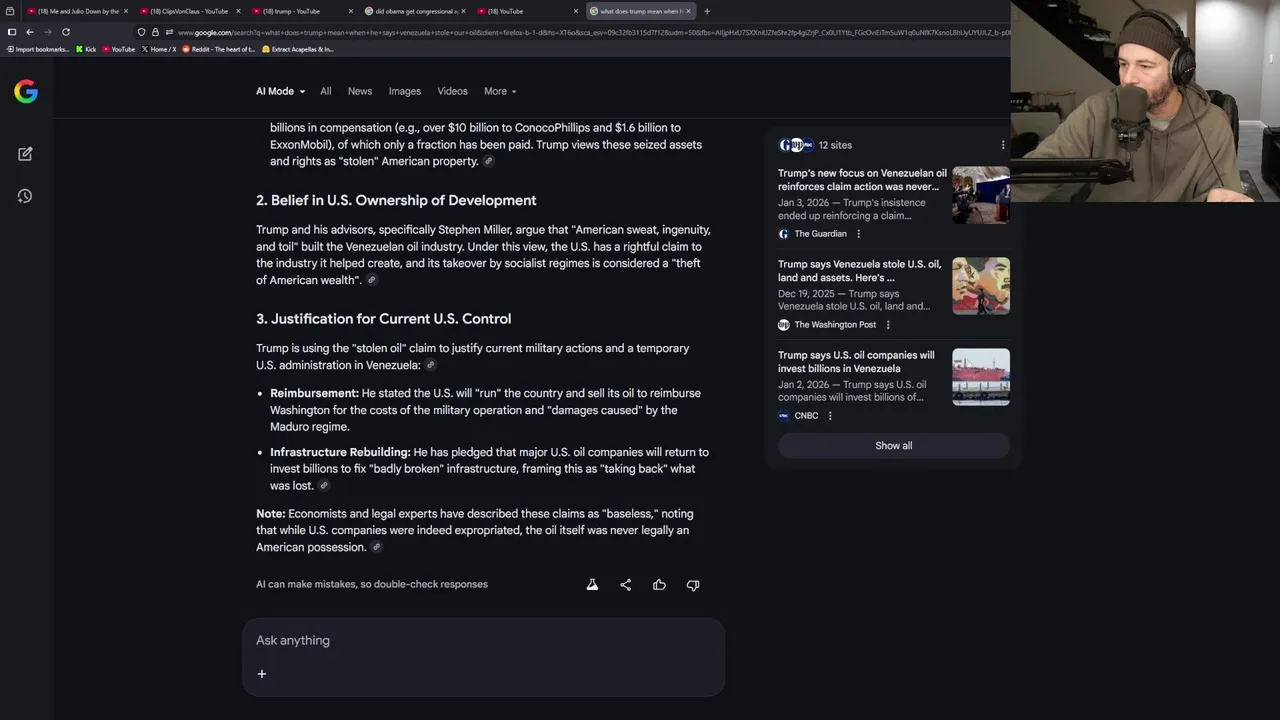Expand the More search options dropdown
The width and height of the screenshot is (1280, 720).
[x=500, y=91]
